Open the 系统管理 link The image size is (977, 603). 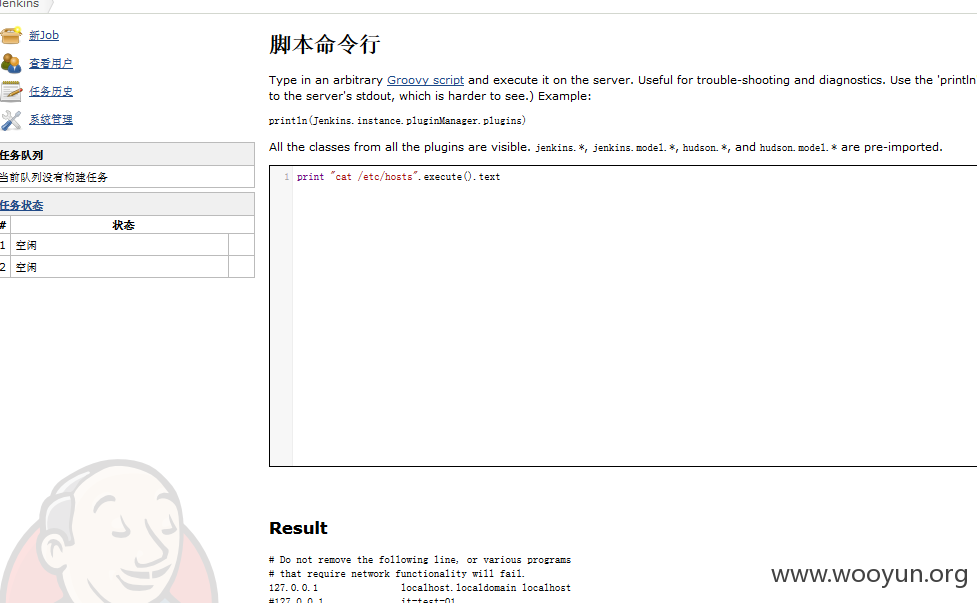50,120
